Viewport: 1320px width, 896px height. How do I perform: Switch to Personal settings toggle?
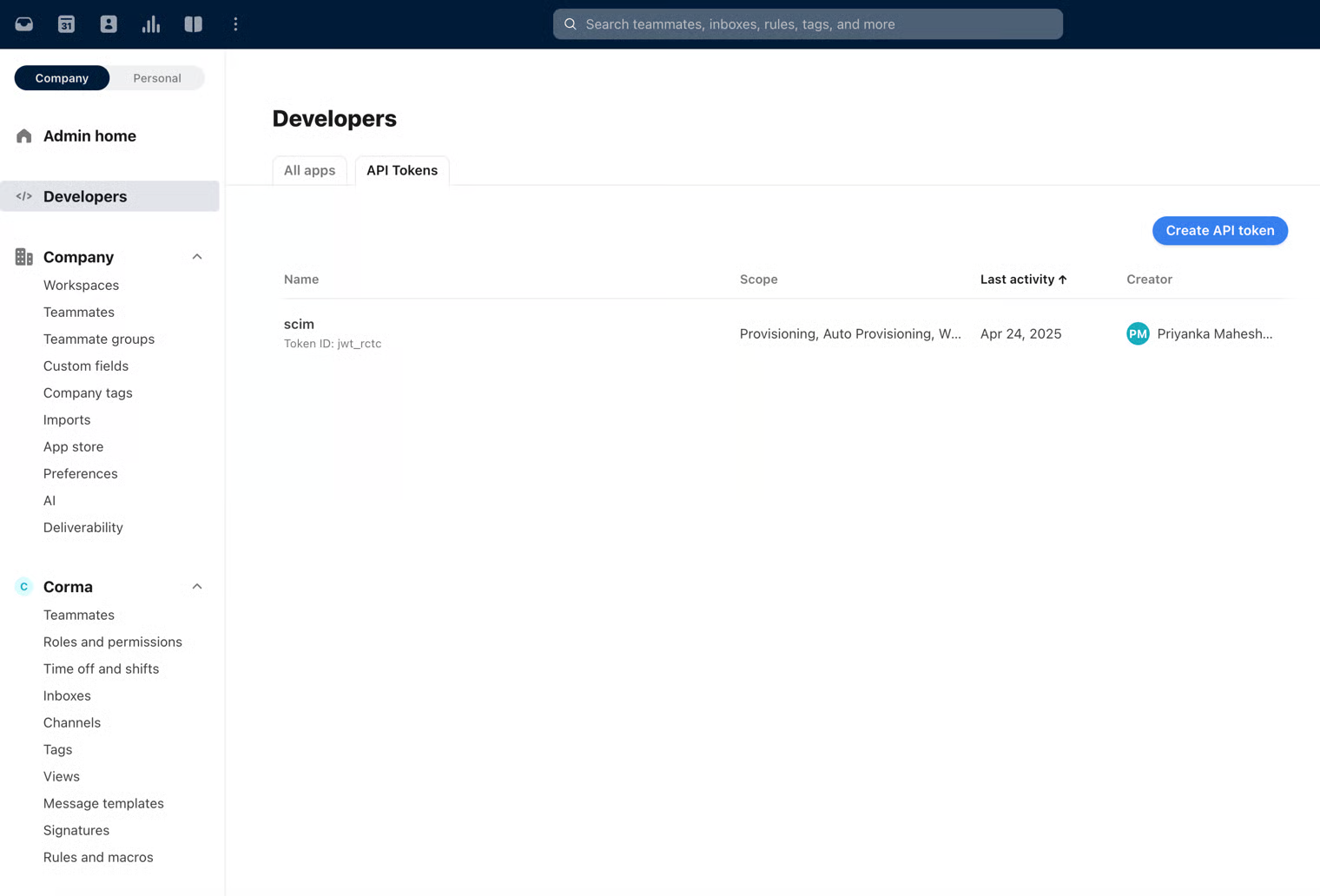coord(157,78)
